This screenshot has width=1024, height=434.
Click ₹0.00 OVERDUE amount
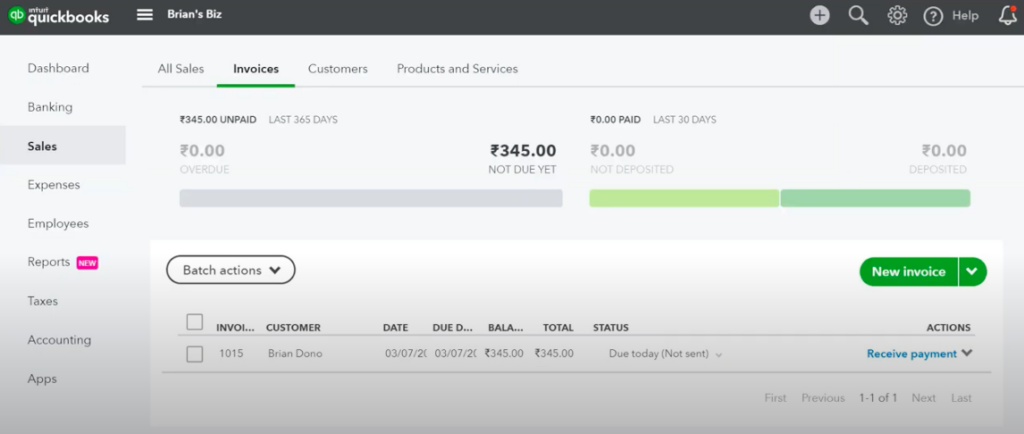point(202,151)
